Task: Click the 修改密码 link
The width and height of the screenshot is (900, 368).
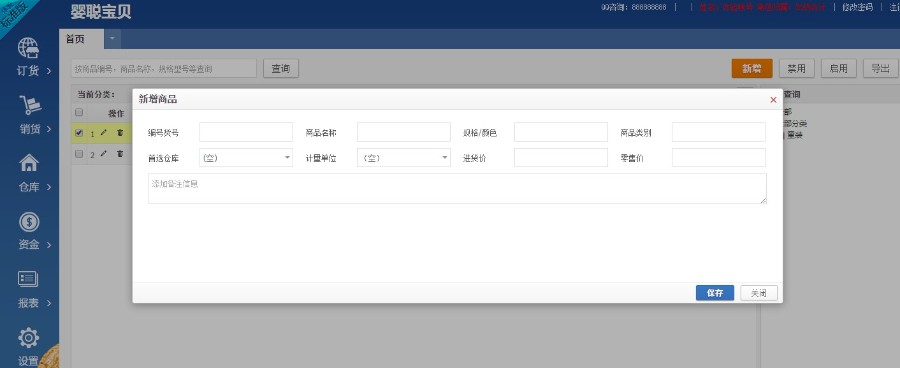Action: click(858, 7)
